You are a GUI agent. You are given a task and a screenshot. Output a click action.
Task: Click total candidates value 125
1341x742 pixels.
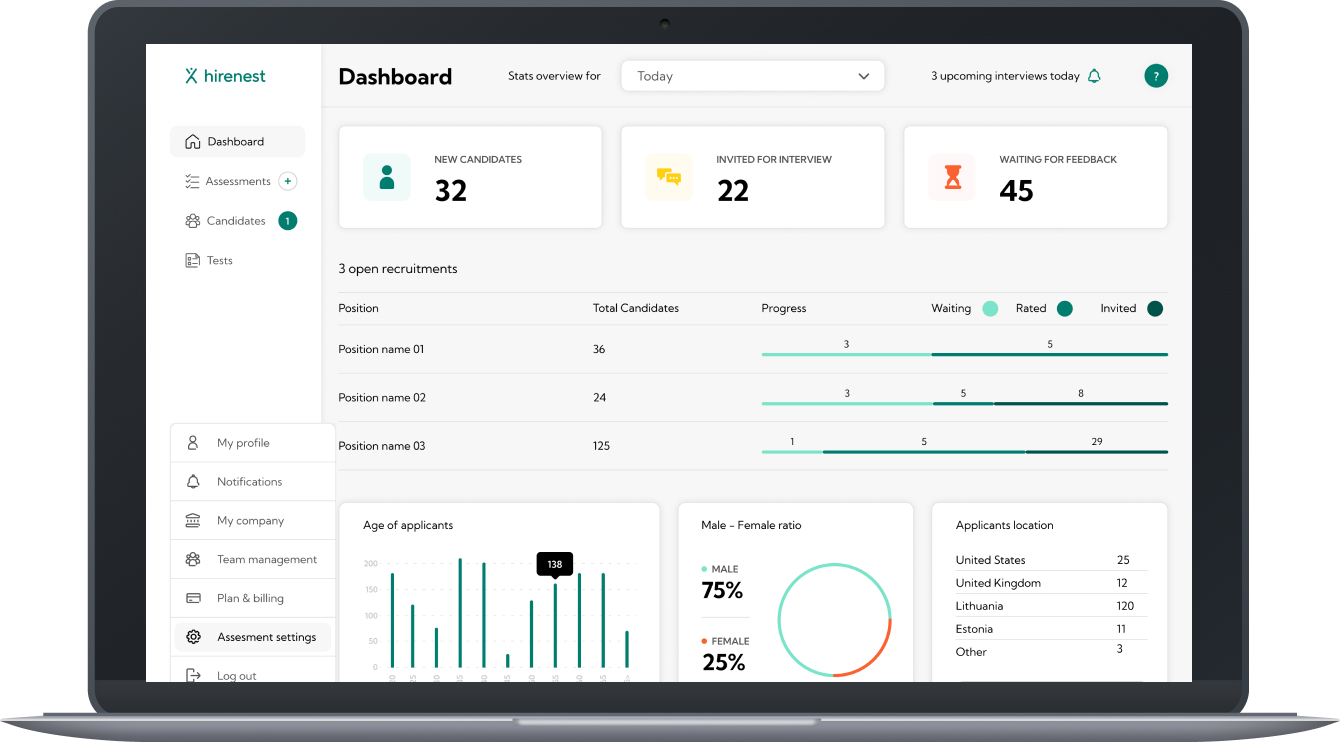pyautogui.click(x=601, y=446)
